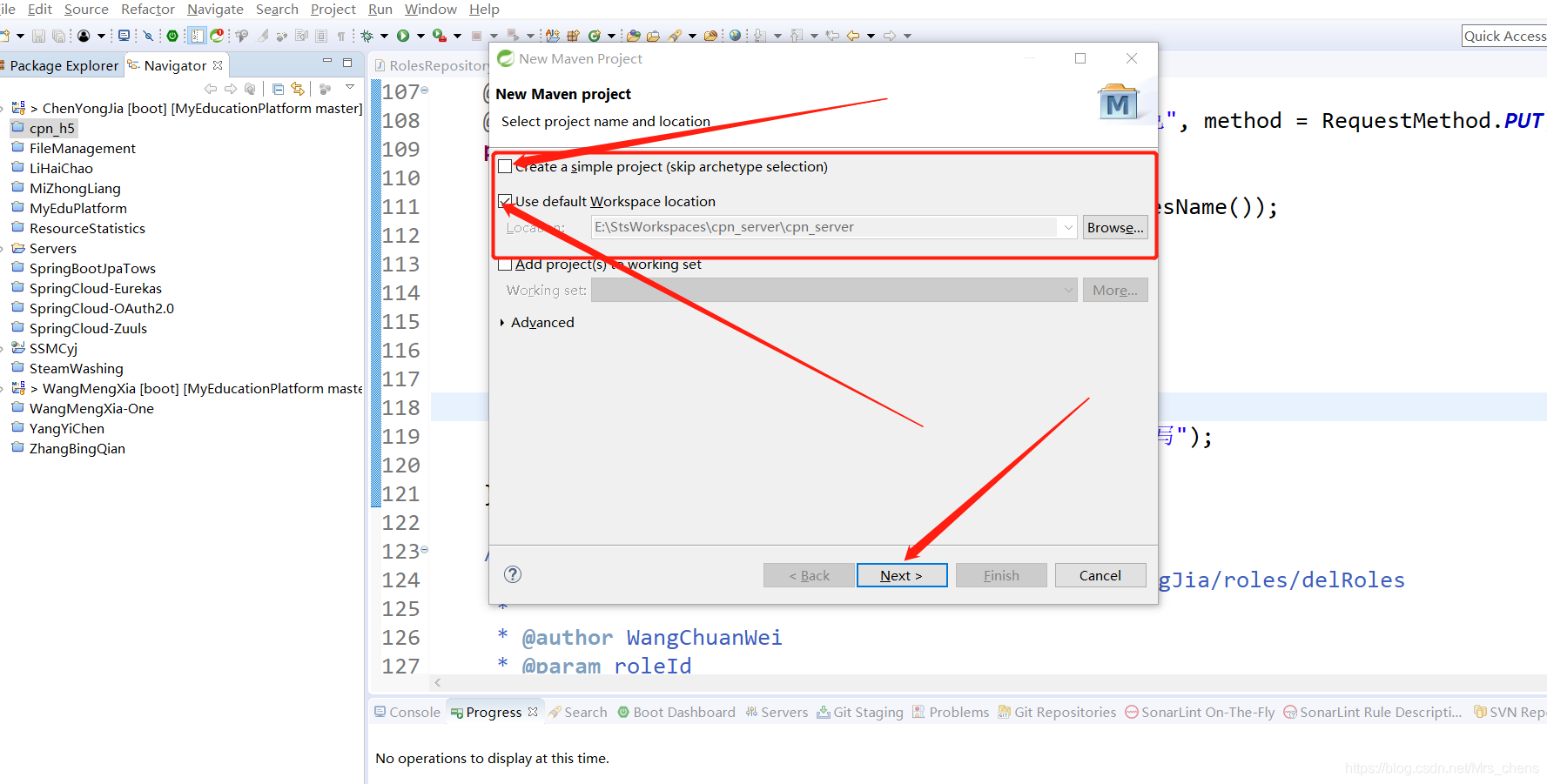Click the Finish button
The width and height of the screenshot is (1547, 784).
1001,575
